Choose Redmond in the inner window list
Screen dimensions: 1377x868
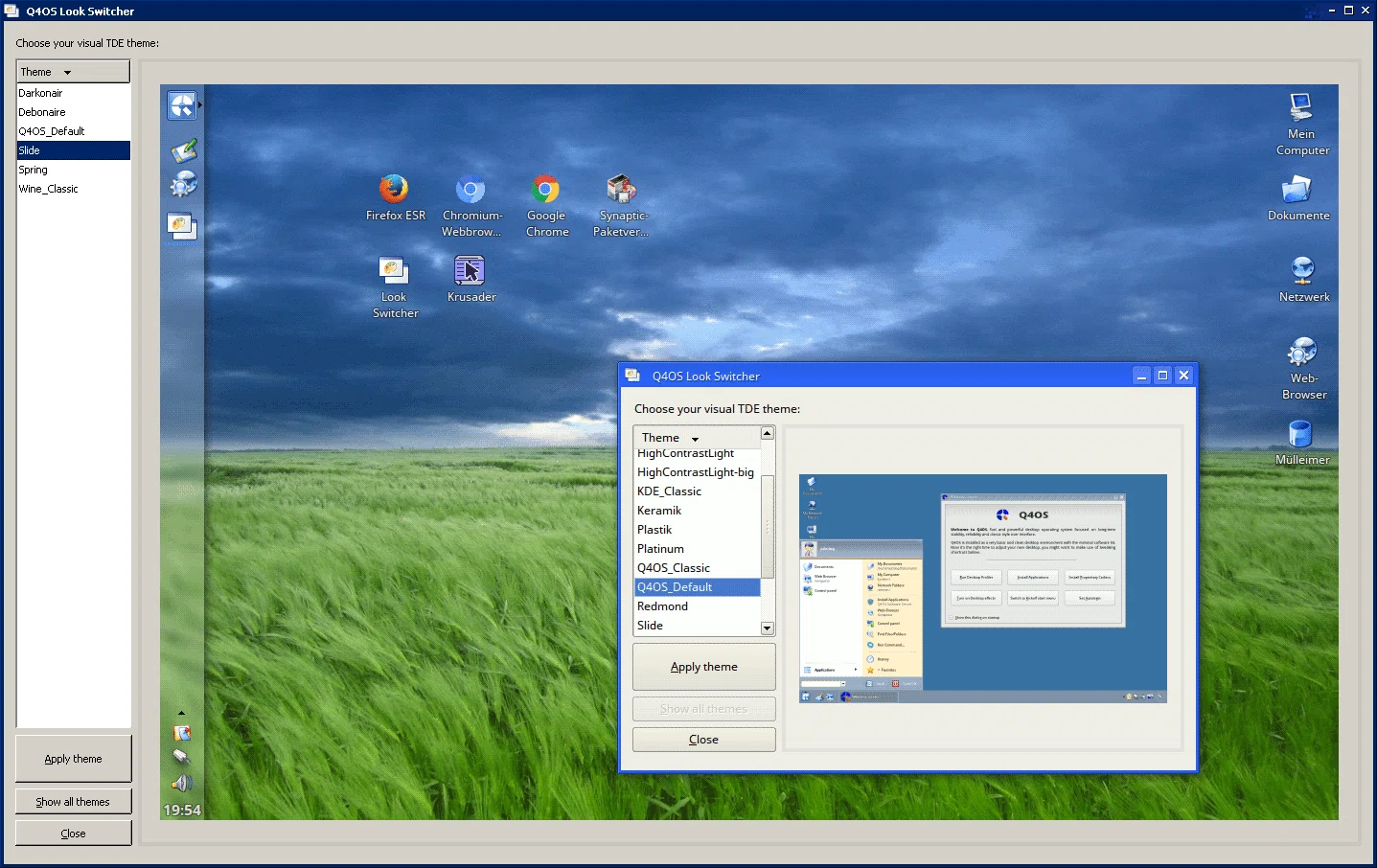(697, 606)
